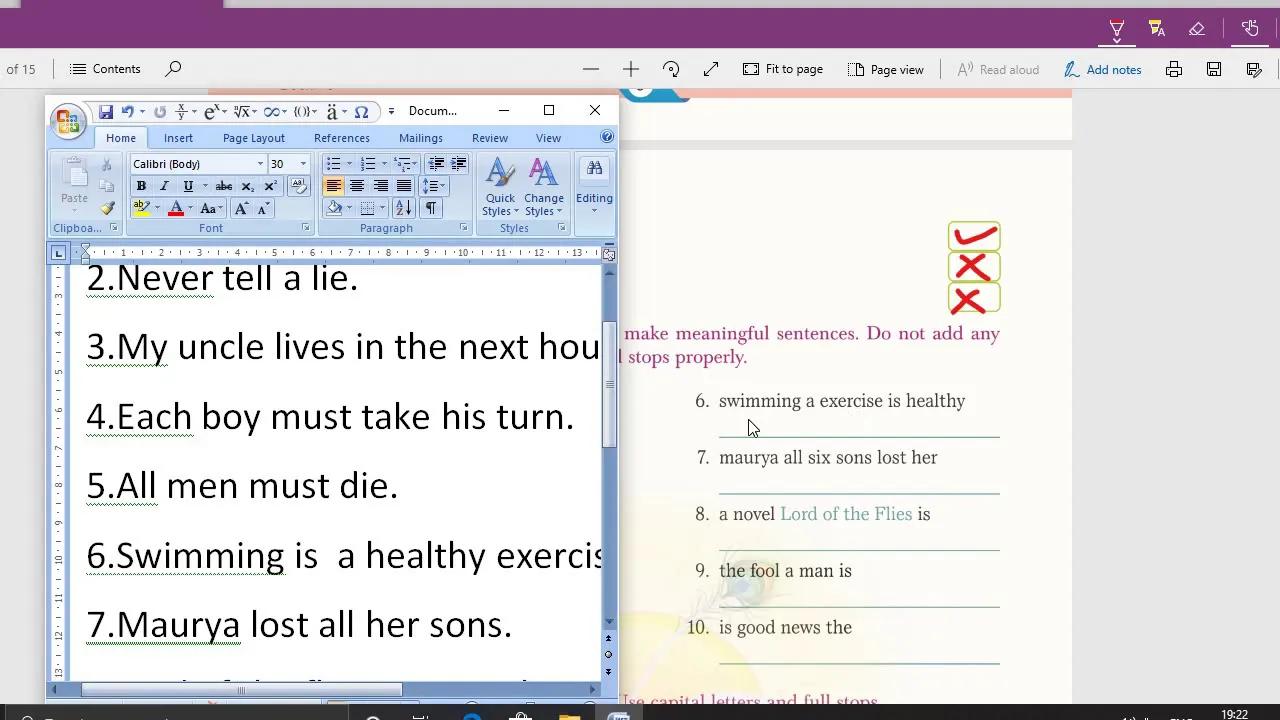Open the Font dialog launcher
This screenshot has height=720, width=1280.
coord(306,228)
